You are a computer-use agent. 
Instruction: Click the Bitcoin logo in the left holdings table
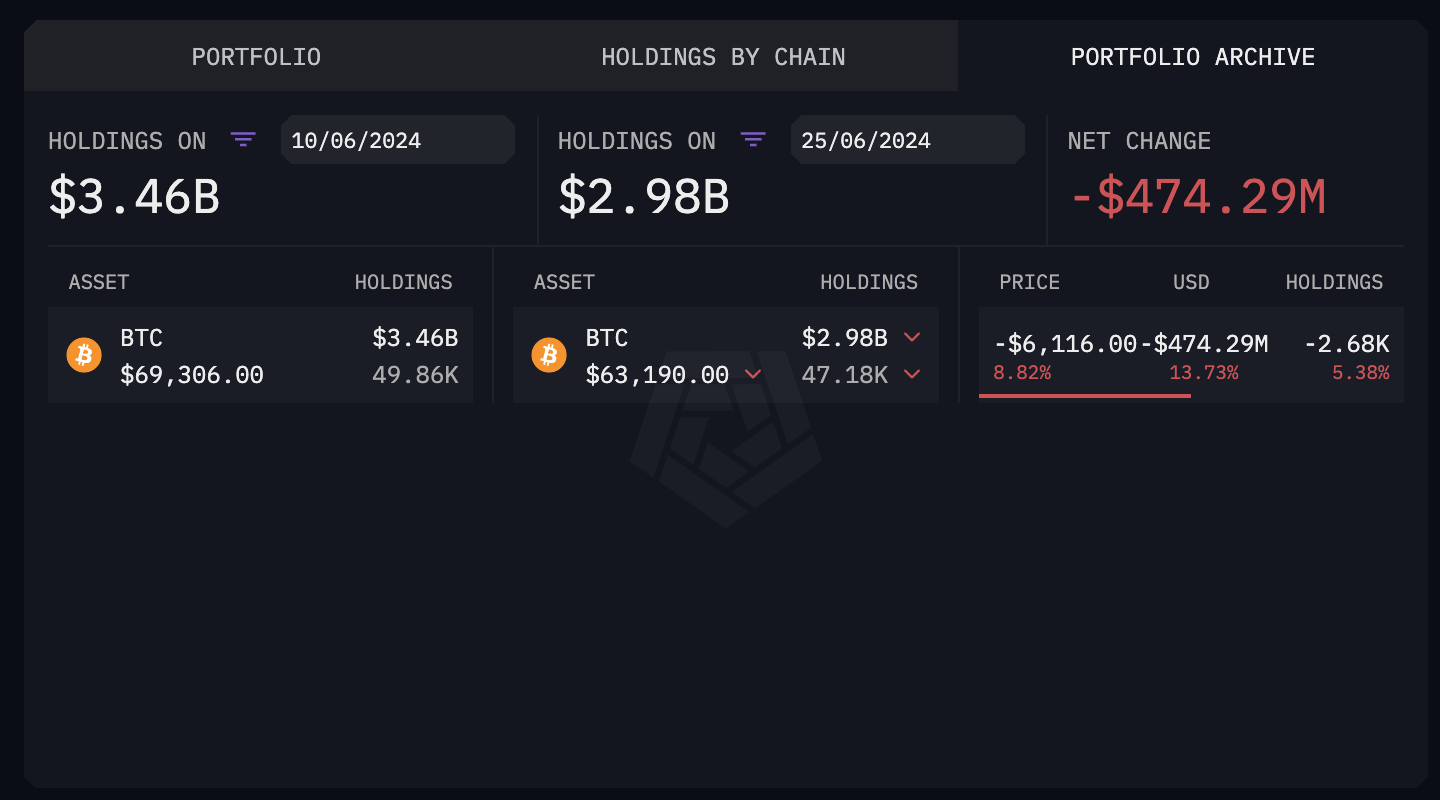point(84,355)
